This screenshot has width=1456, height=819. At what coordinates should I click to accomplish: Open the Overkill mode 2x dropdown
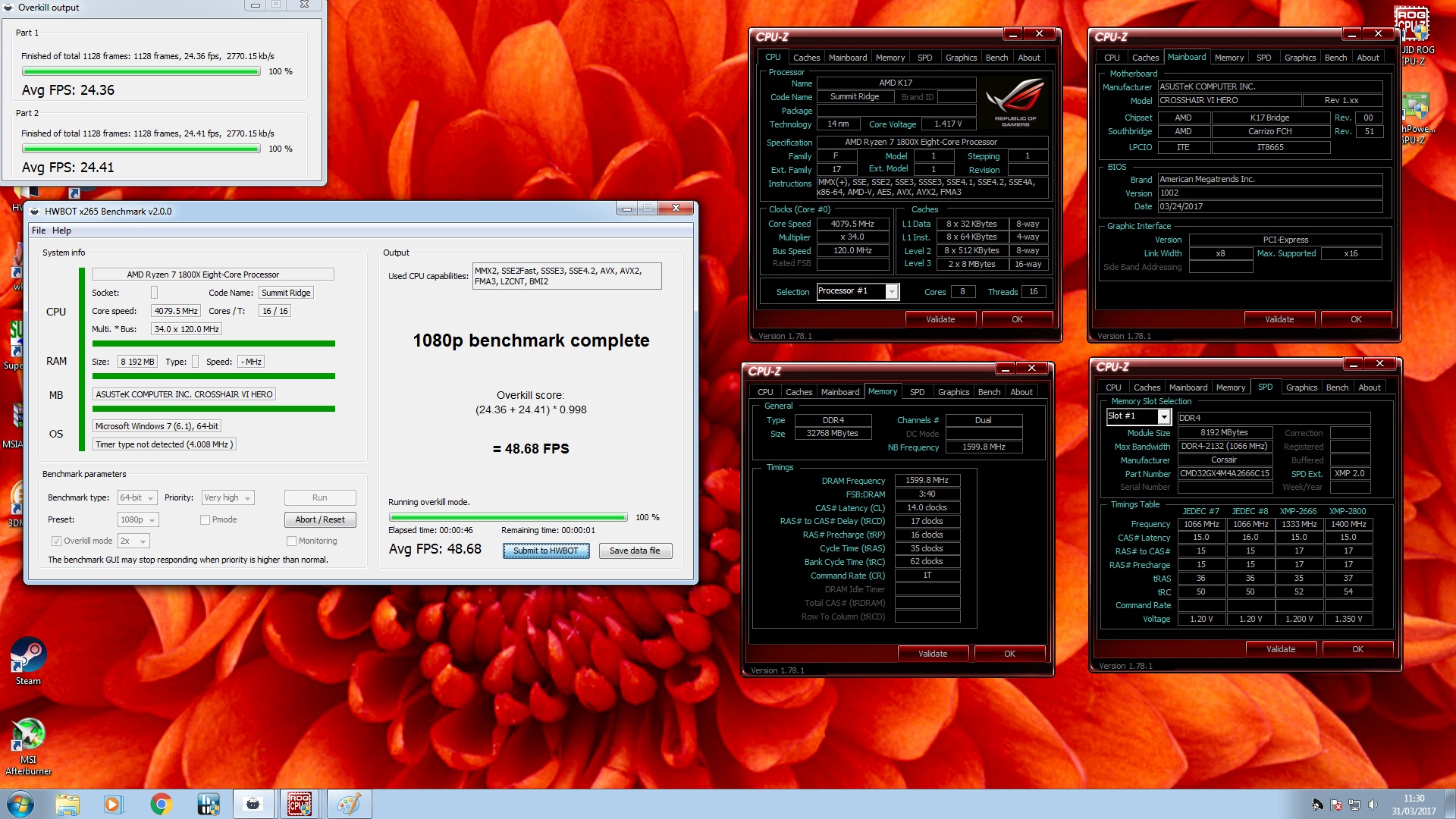[x=134, y=541]
